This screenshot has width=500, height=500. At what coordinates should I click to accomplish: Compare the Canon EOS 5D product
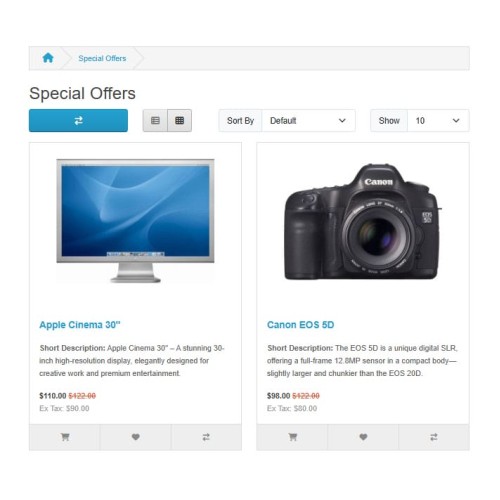pyautogui.click(x=434, y=437)
